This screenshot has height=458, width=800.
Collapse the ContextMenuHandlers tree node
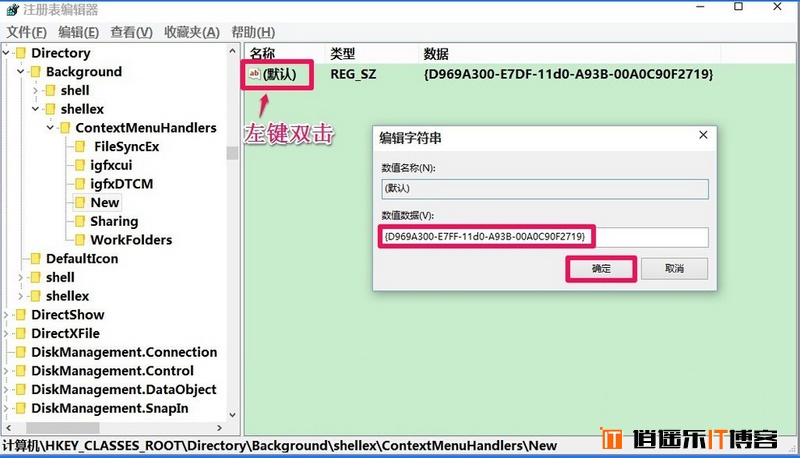[x=50, y=128]
